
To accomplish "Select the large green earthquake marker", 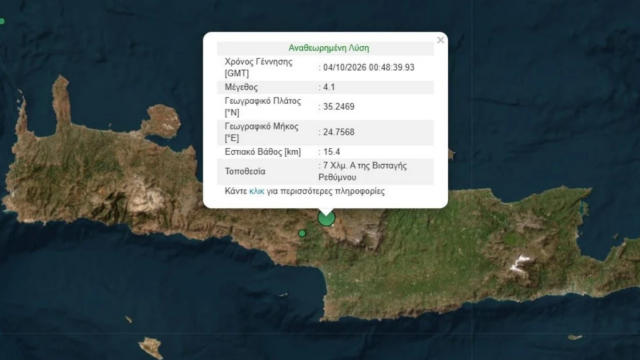I will coord(327,218).
